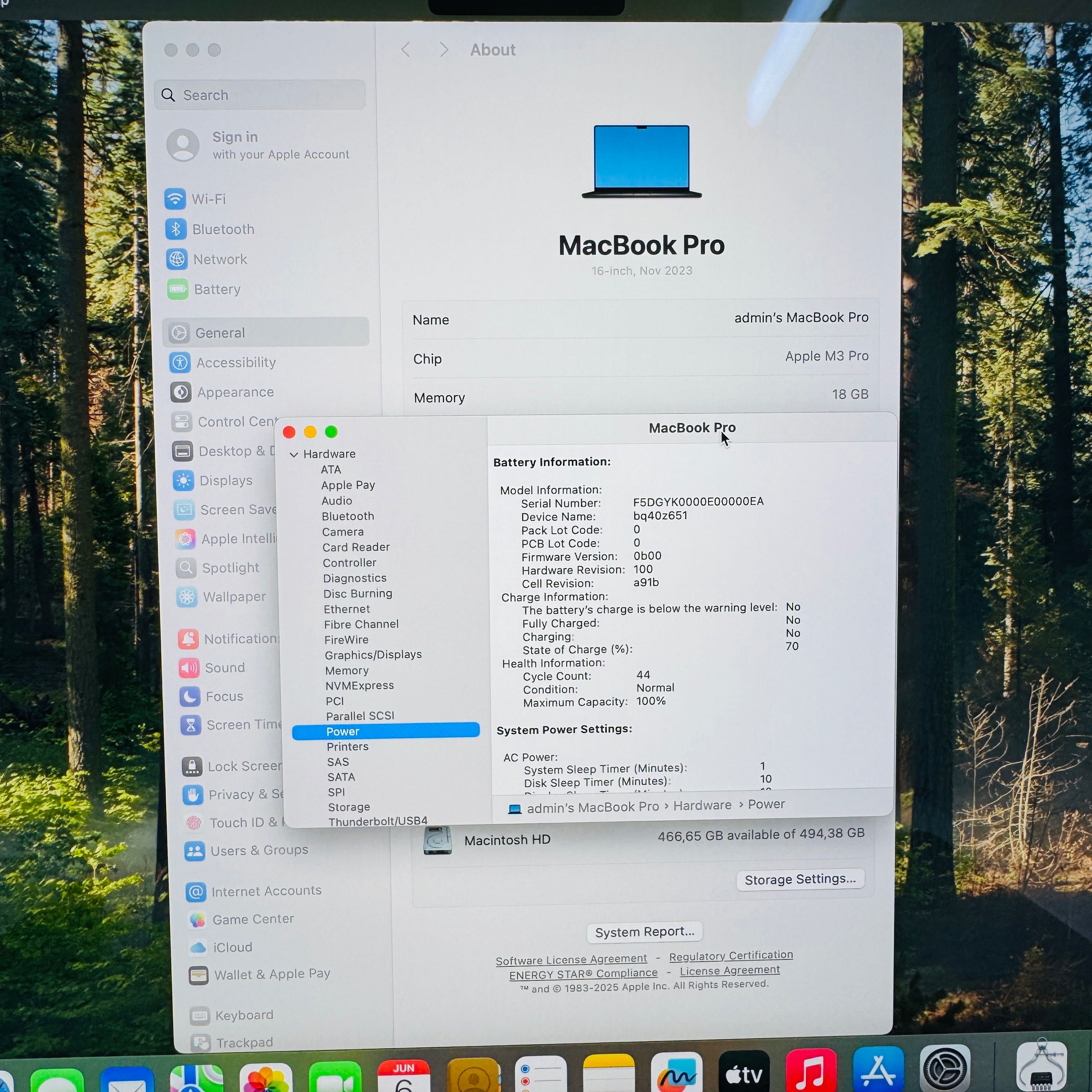Sign in with your Apple Account
This screenshot has width=1092, height=1092.
coord(258,145)
